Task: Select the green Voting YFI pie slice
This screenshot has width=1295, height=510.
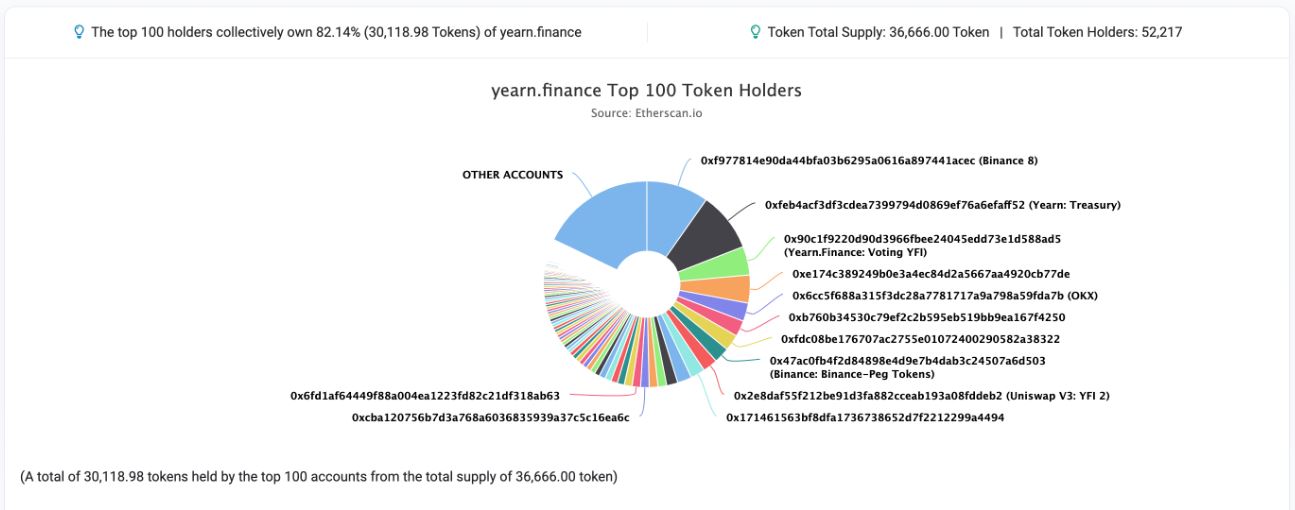Action: click(720, 265)
